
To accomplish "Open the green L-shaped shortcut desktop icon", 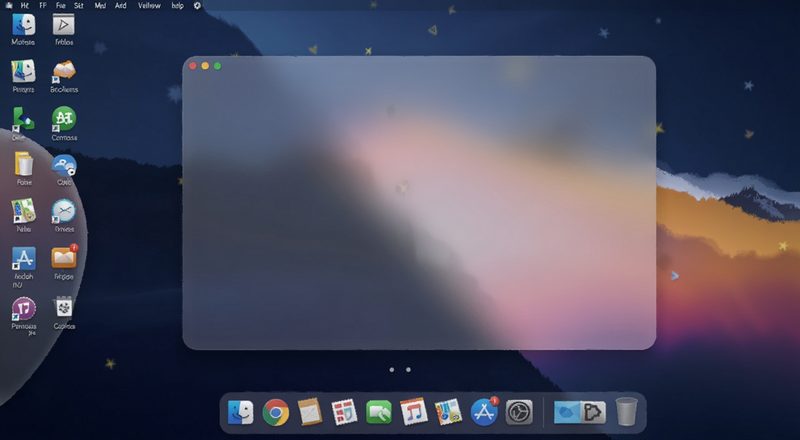I will click(x=23, y=119).
